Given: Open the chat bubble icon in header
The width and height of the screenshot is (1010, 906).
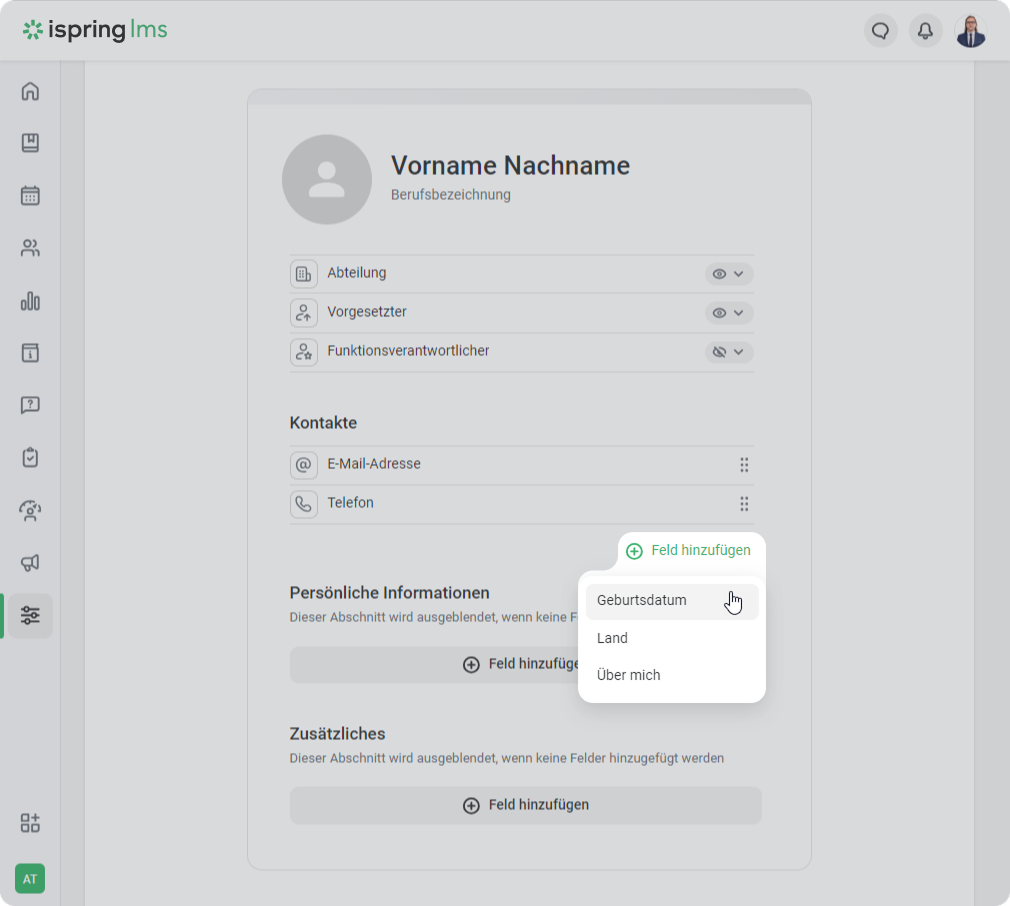Looking at the screenshot, I should click(x=880, y=31).
